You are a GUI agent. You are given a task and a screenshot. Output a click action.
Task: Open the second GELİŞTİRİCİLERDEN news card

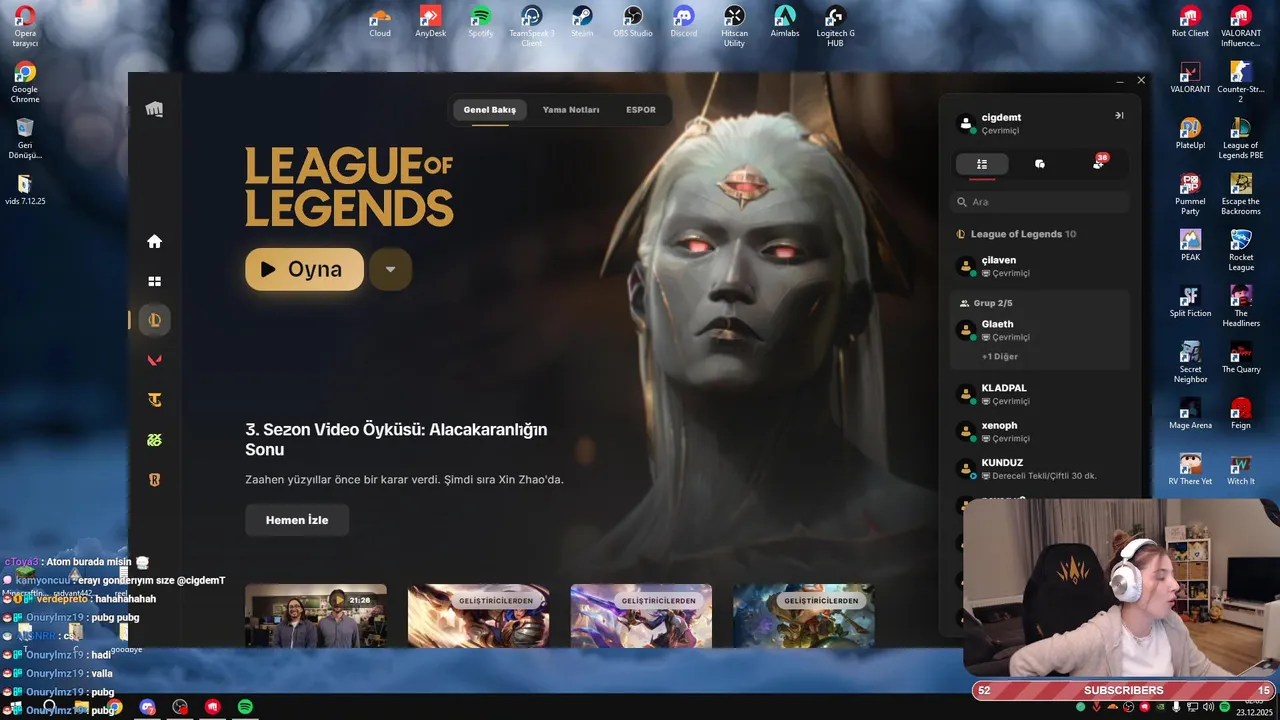click(x=641, y=615)
